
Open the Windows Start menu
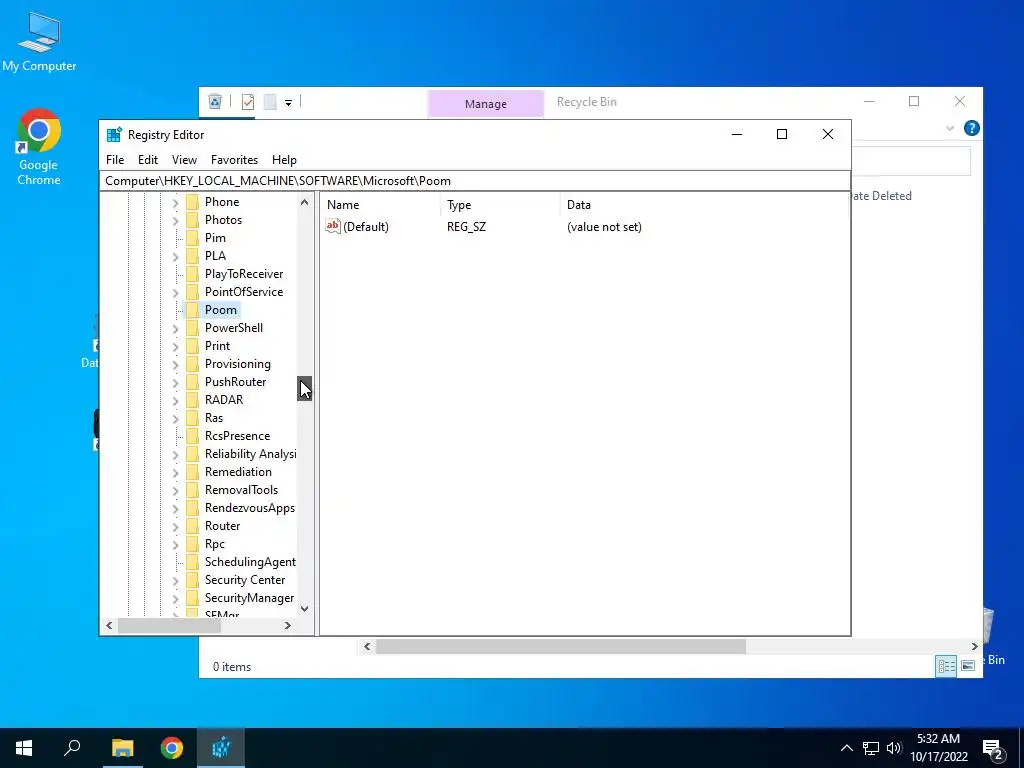tap(24, 748)
